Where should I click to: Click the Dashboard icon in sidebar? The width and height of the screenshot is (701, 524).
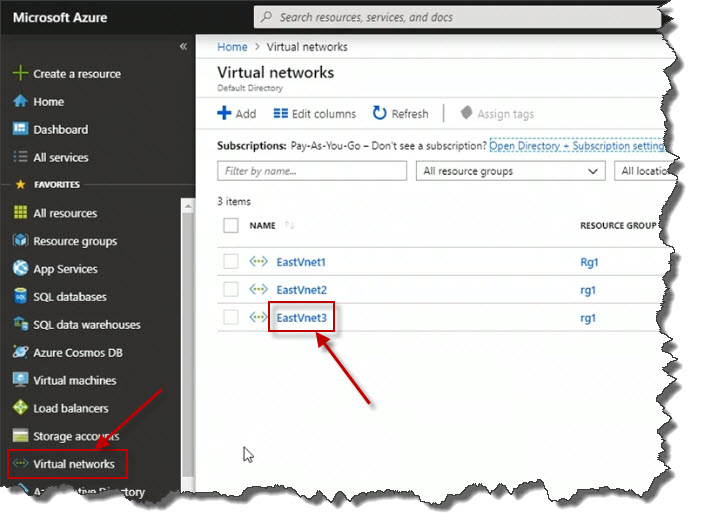20,129
